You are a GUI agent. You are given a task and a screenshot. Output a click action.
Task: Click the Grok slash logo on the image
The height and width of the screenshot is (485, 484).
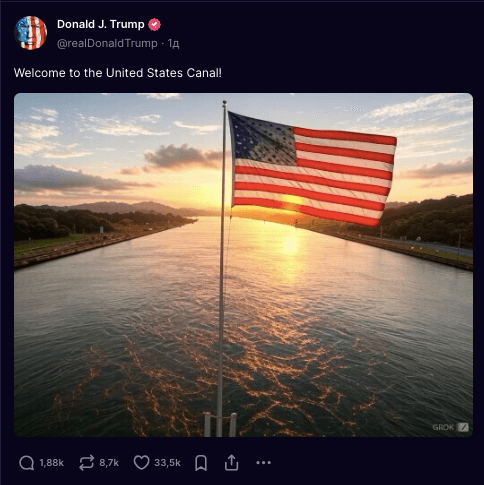(463, 427)
